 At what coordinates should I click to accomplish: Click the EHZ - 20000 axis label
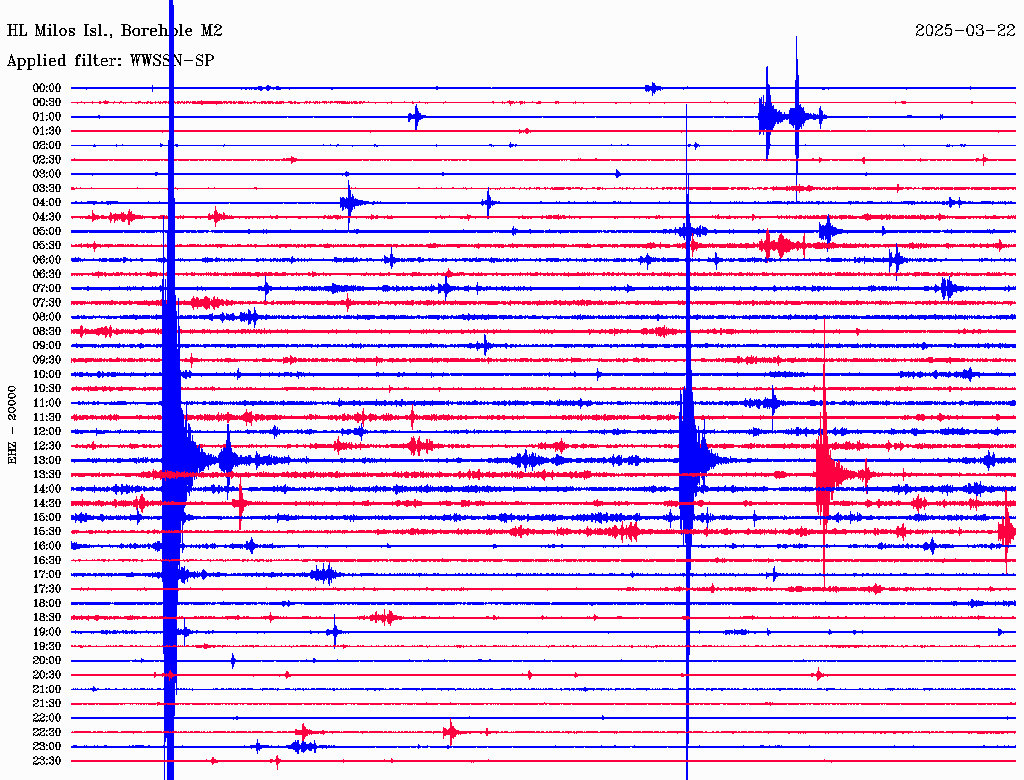point(12,425)
